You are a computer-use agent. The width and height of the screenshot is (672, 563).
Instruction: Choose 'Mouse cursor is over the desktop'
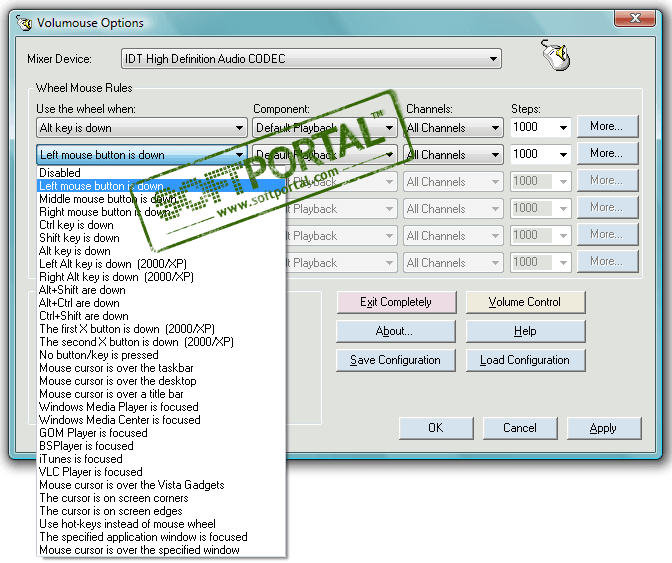click(x=161, y=381)
